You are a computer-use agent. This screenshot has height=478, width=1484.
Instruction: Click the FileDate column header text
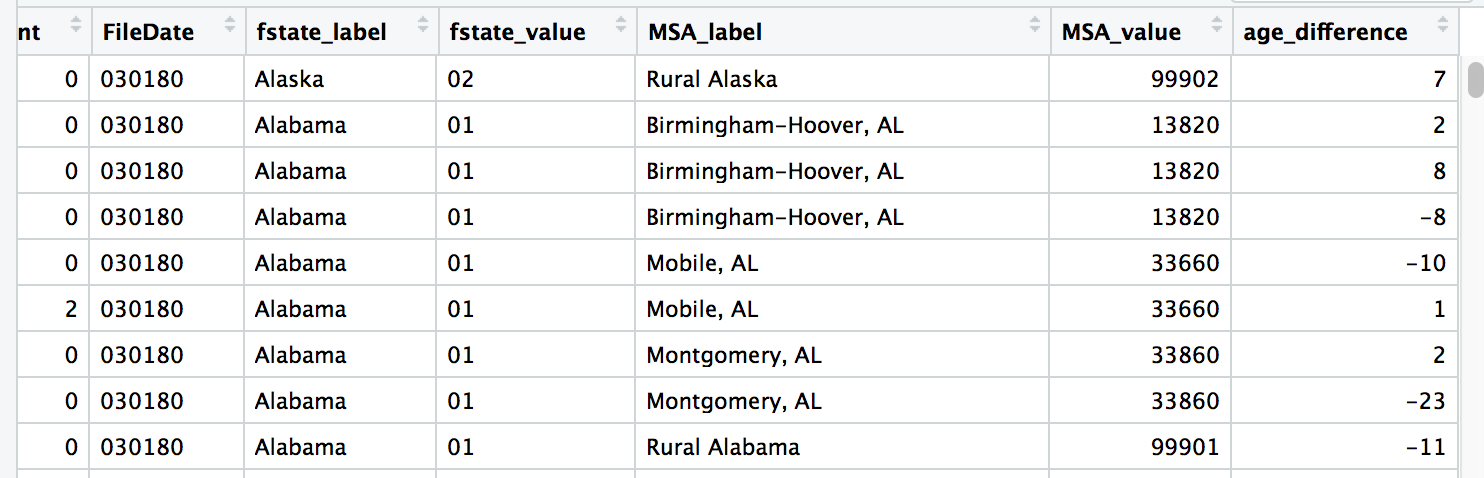(x=147, y=32)
